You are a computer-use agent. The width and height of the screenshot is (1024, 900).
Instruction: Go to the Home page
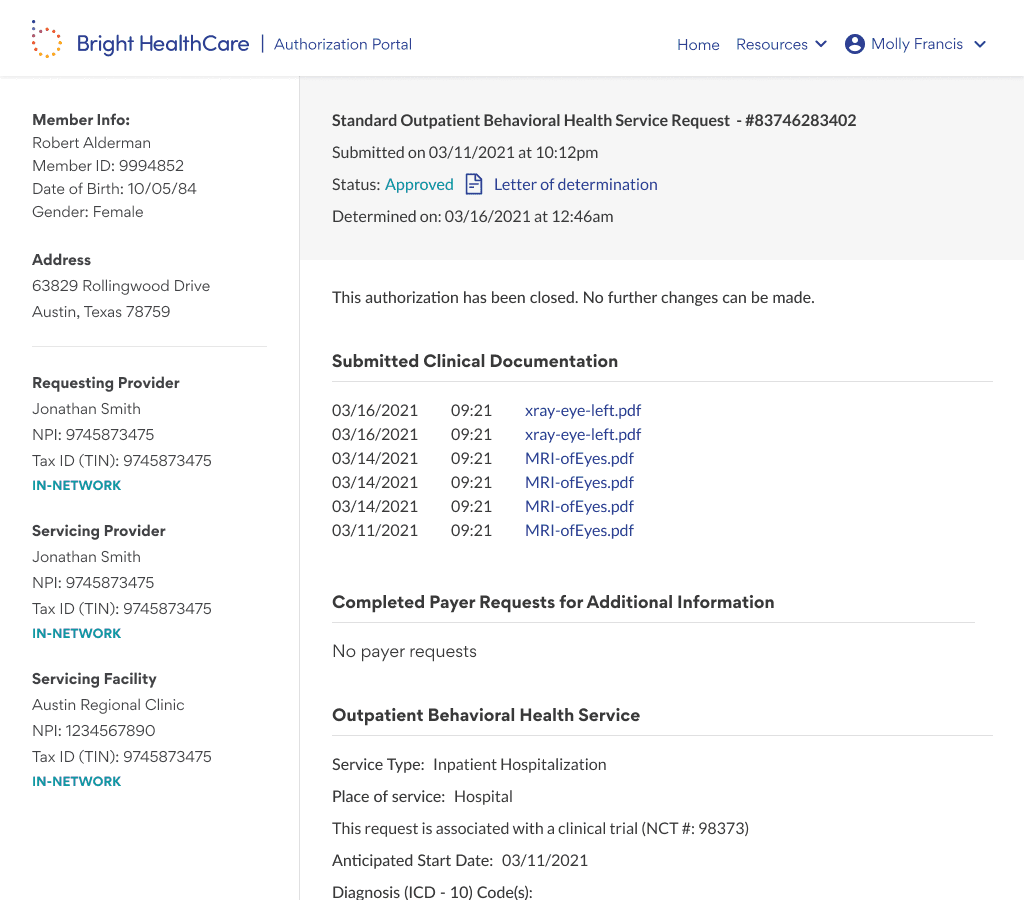click(698, 44)
